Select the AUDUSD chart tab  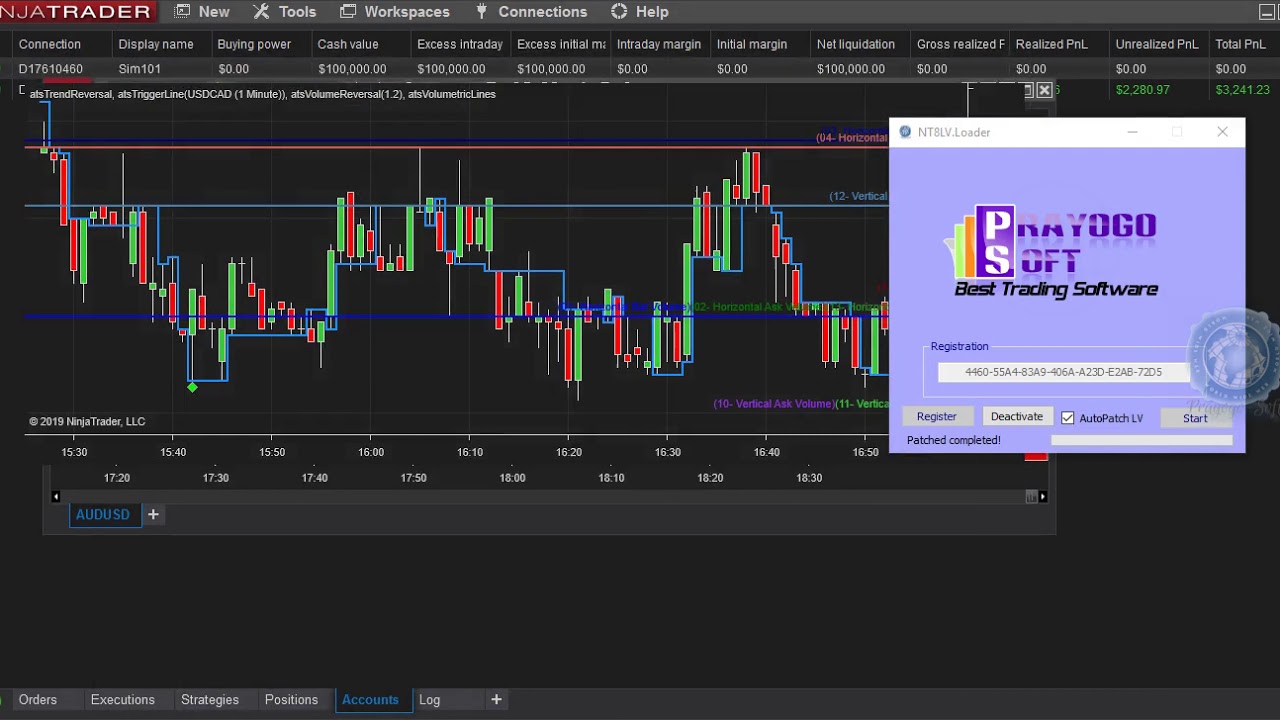click(103, 514)
